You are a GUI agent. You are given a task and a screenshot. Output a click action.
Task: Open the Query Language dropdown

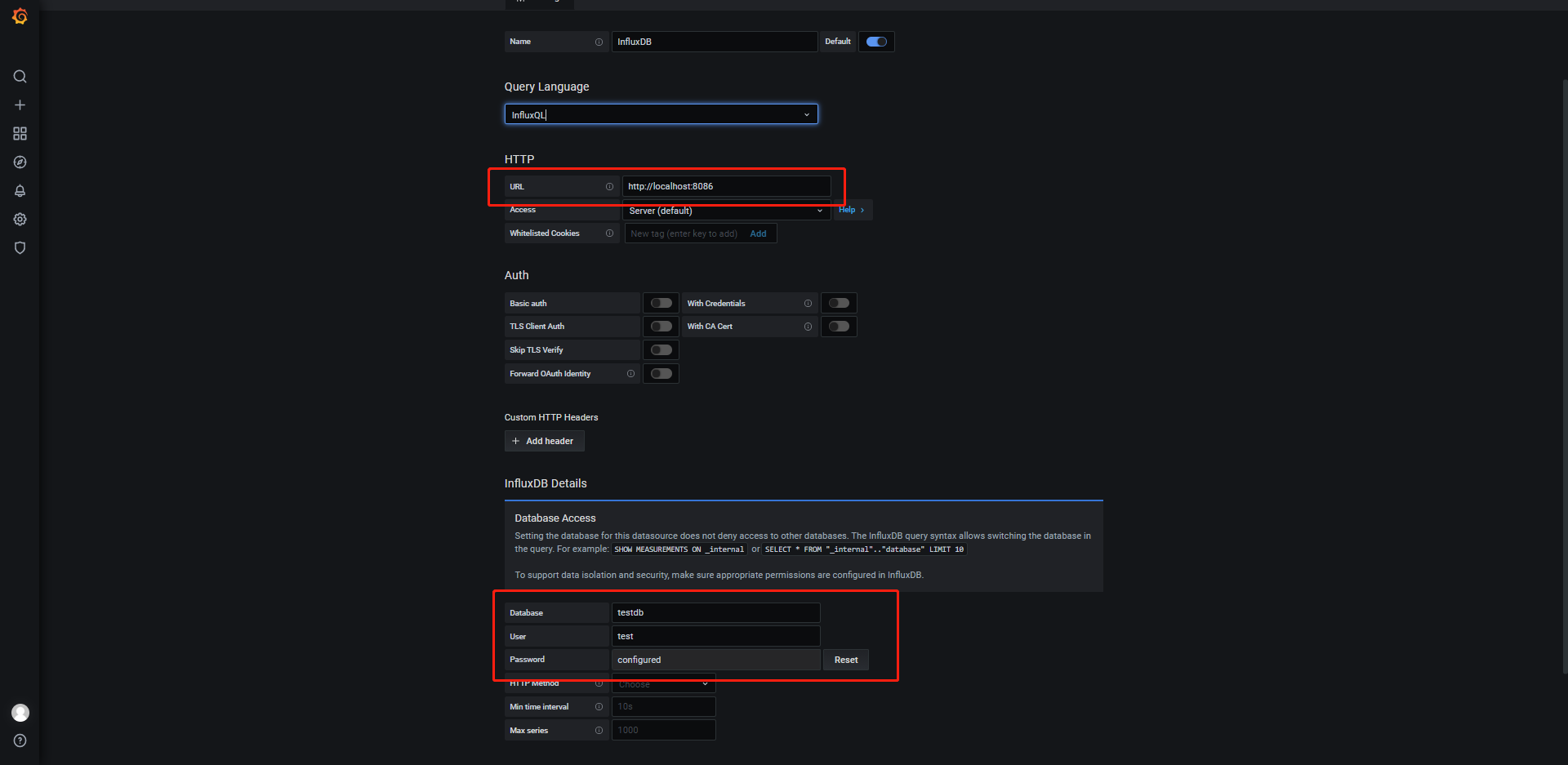tap(661, 114)
